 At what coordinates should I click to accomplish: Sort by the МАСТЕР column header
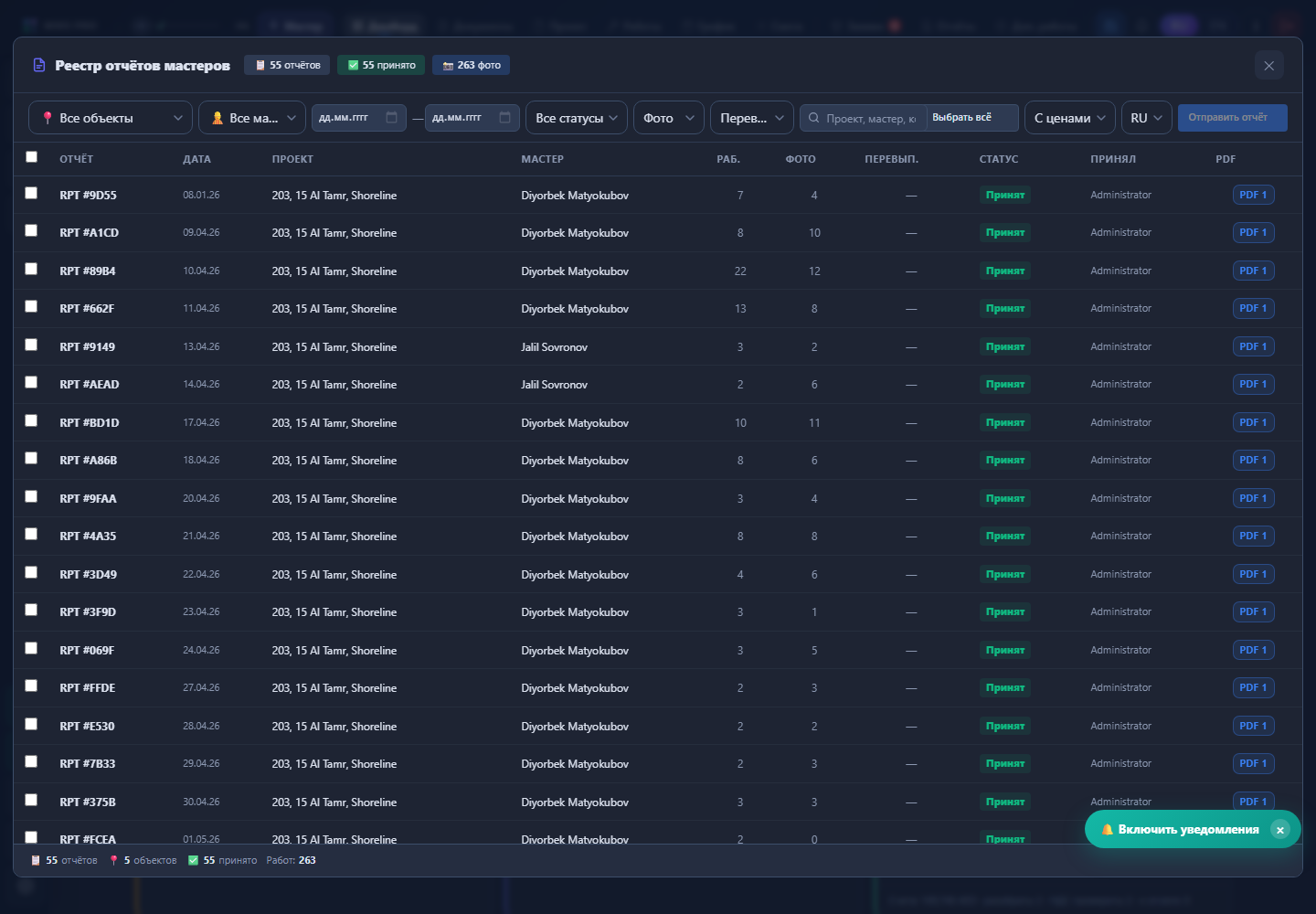click(542, 159)
